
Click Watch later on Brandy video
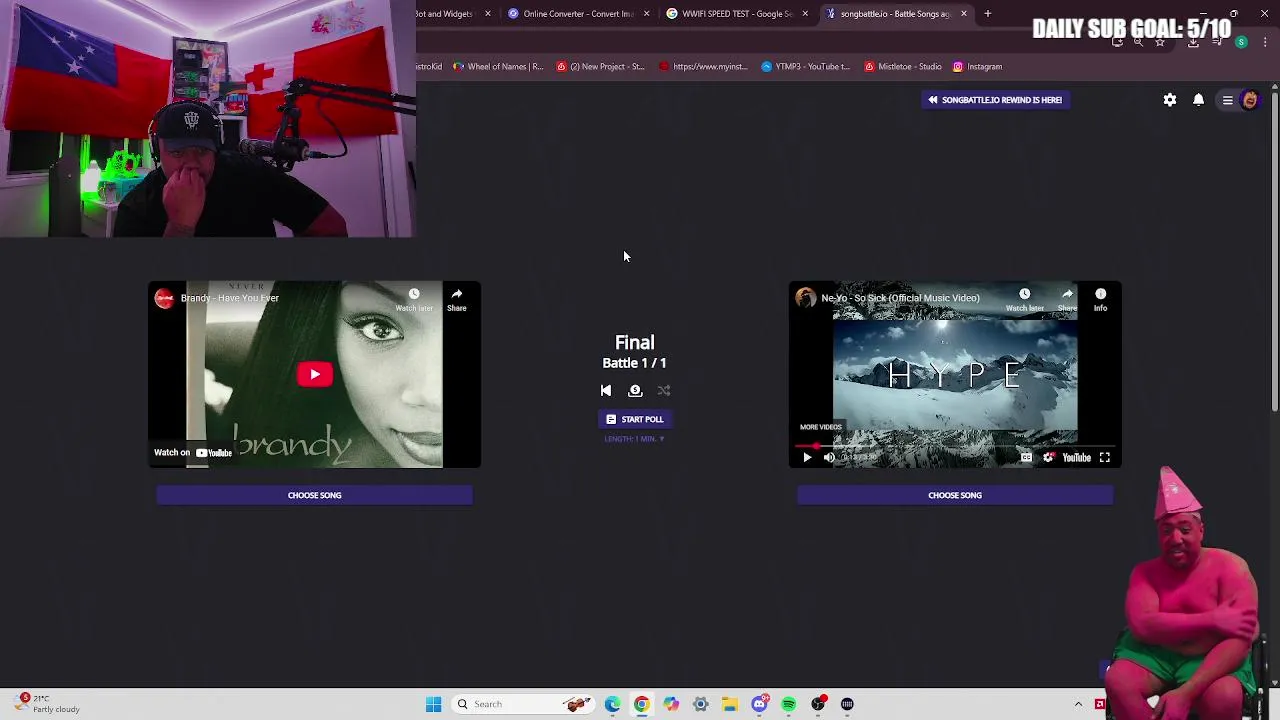(414, 299)
